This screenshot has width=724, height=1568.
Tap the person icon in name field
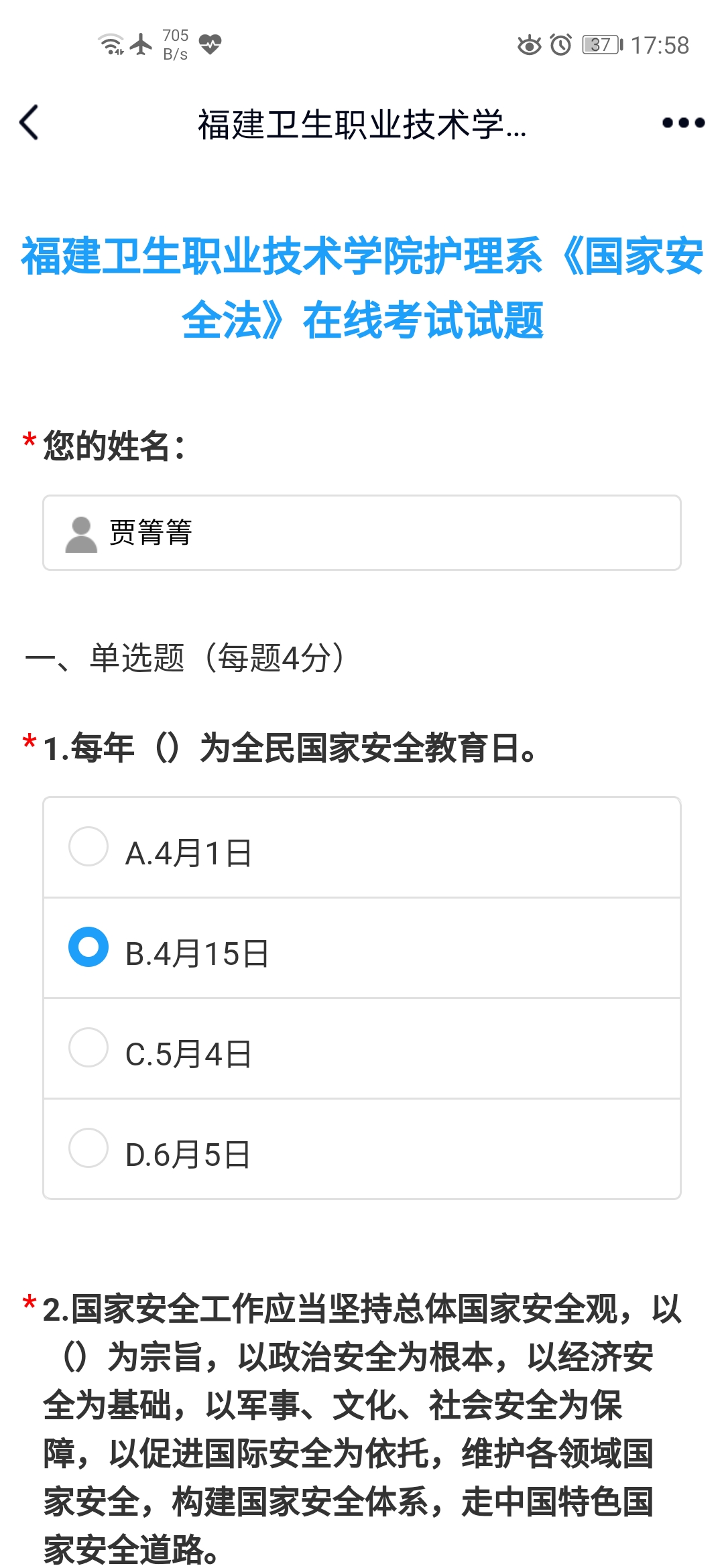[81, 534]
